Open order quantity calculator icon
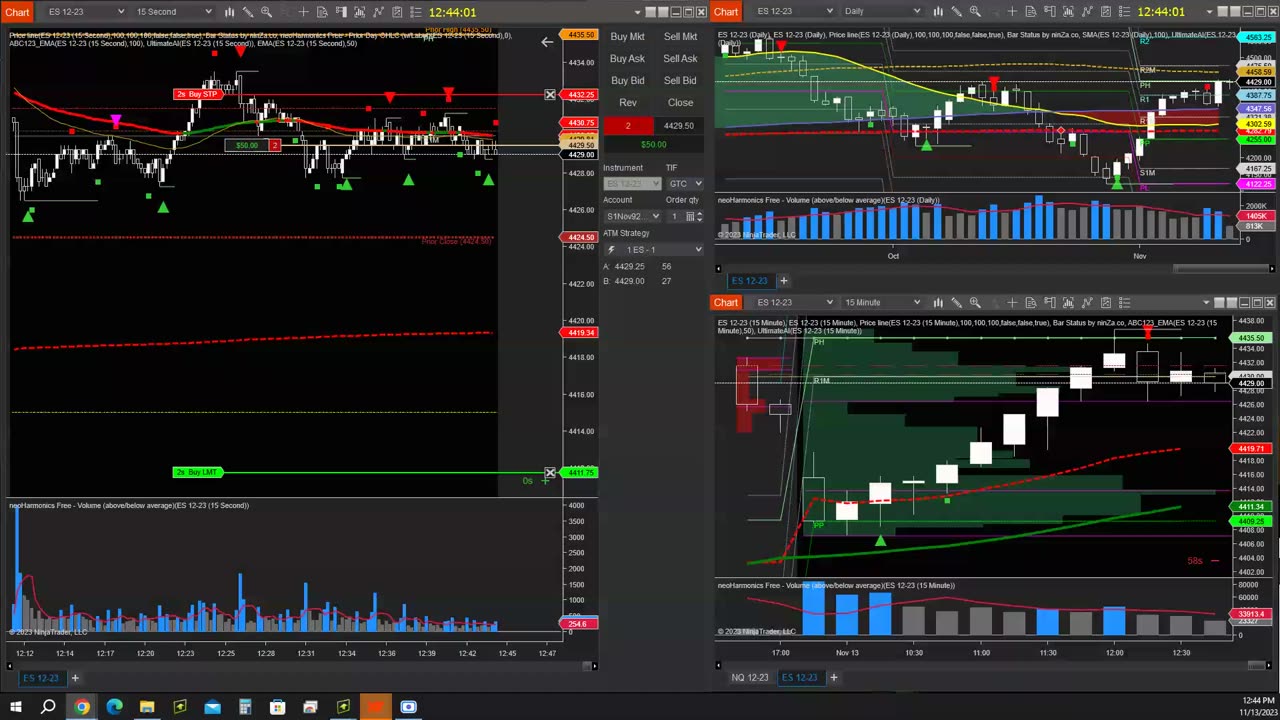1280x720 pixels. 690,216
